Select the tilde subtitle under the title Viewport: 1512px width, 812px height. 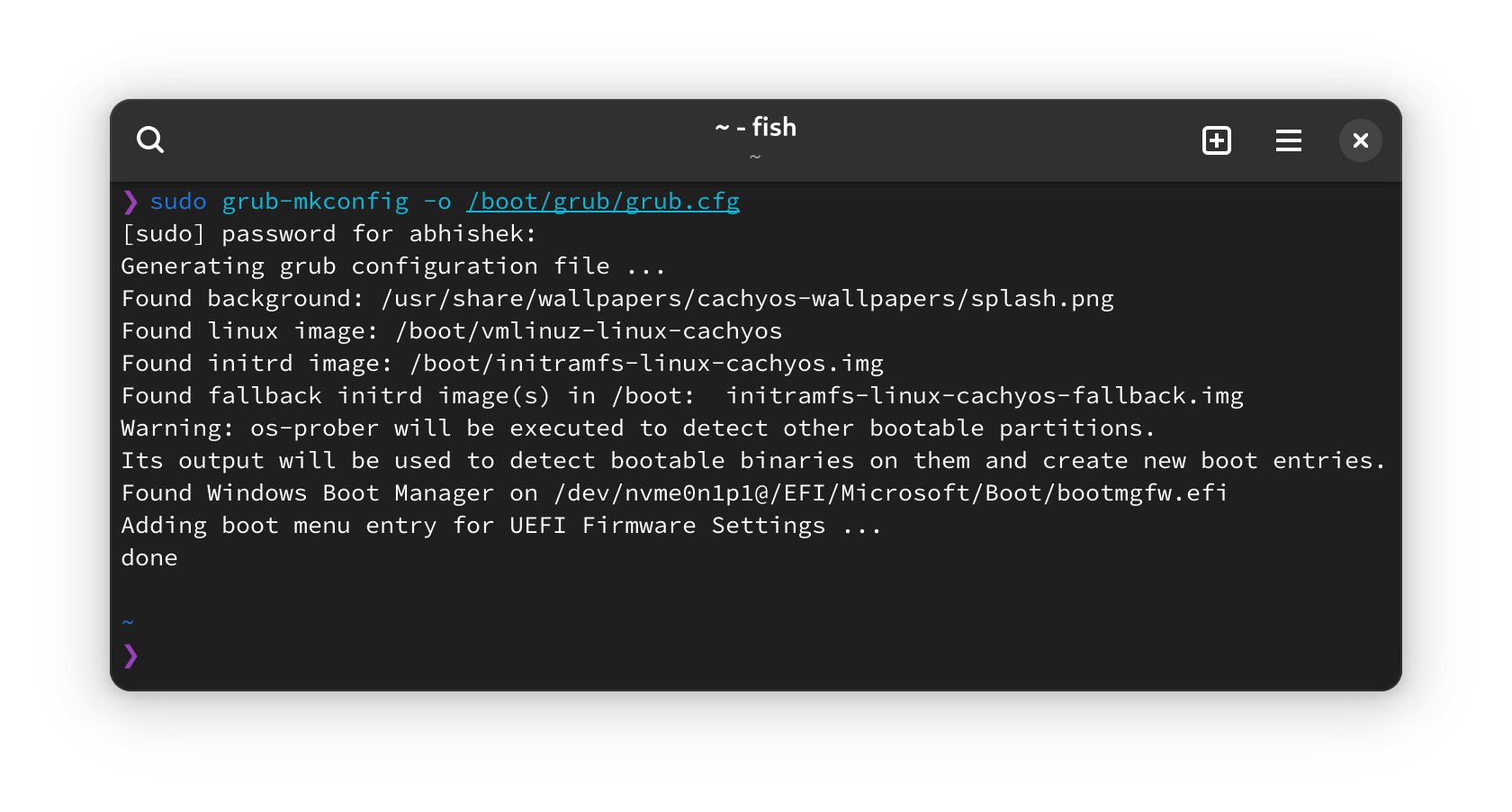pyautogui.click(x=755, y=156)
